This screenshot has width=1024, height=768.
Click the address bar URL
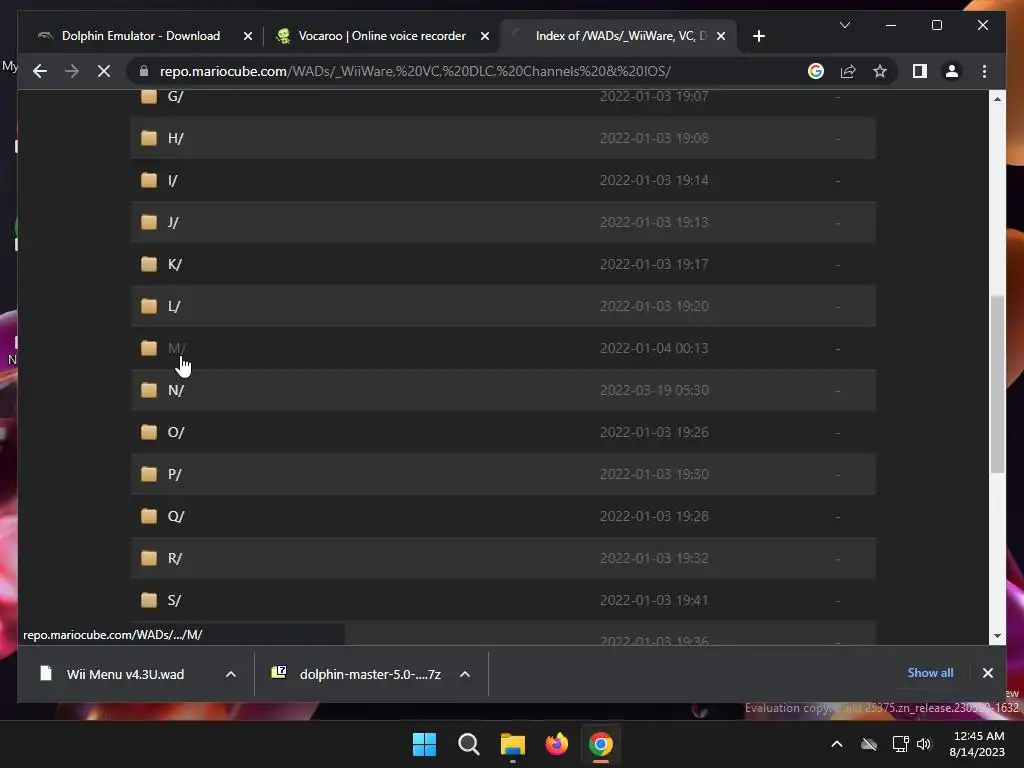(415, 71)
